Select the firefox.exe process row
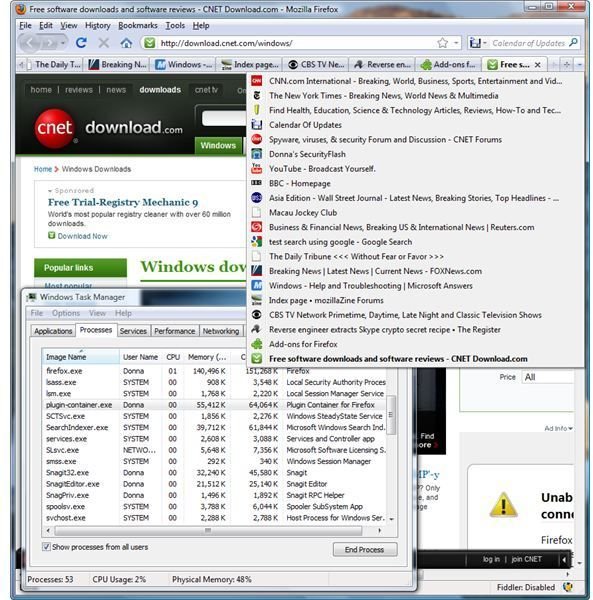The image size is (593, 600). (214, 371)
